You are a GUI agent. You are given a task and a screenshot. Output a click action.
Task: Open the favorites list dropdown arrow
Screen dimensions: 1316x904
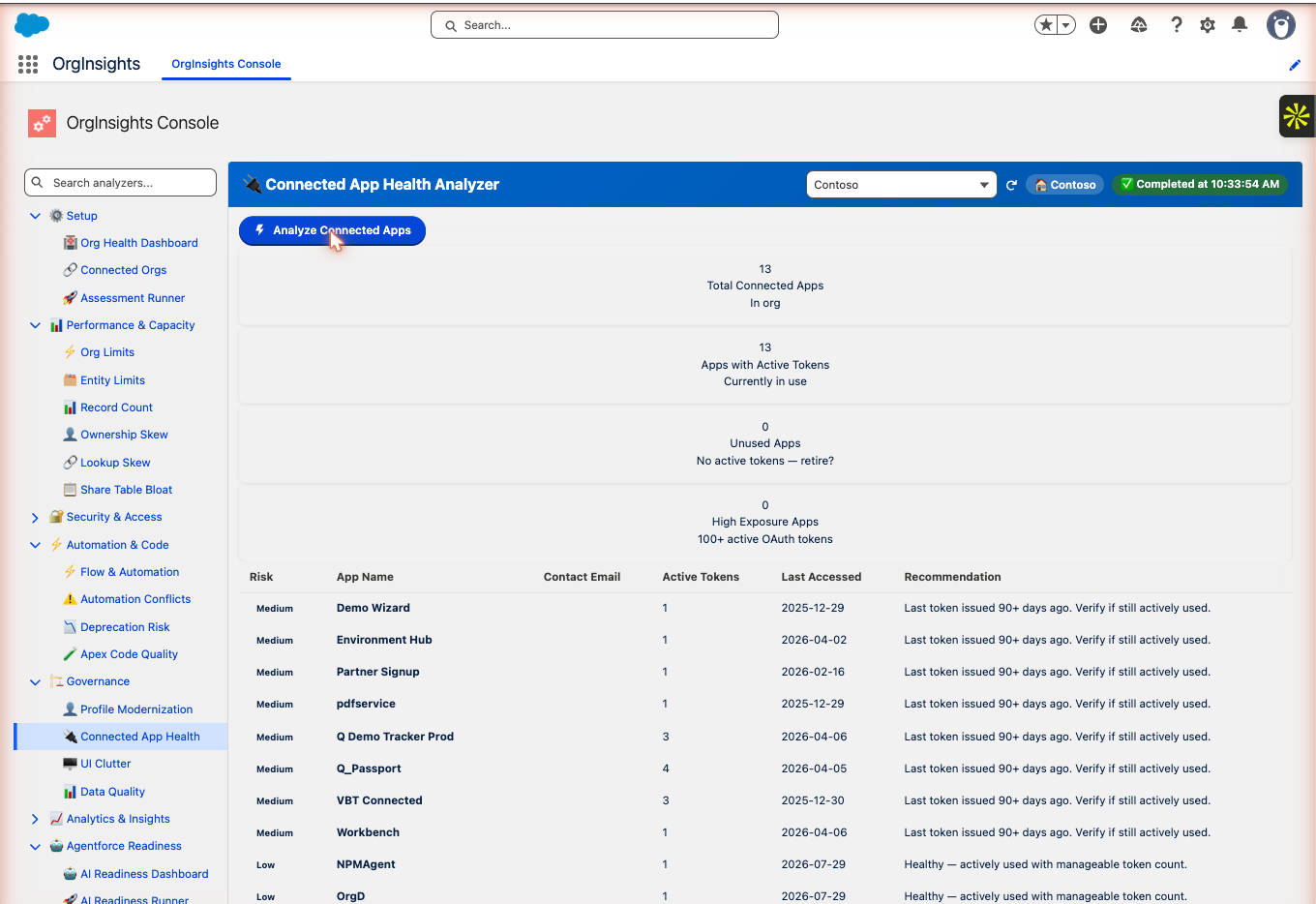1066,25
